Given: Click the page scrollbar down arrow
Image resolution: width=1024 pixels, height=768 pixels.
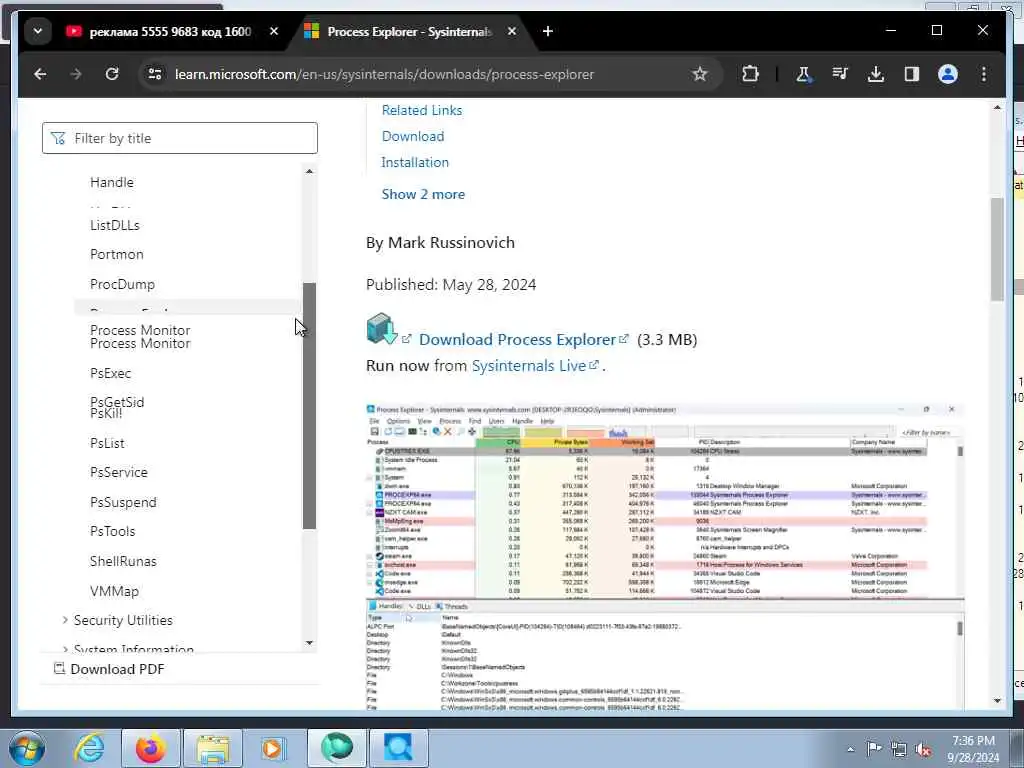Looking at the screenshot, I should [x=997, y=701].
